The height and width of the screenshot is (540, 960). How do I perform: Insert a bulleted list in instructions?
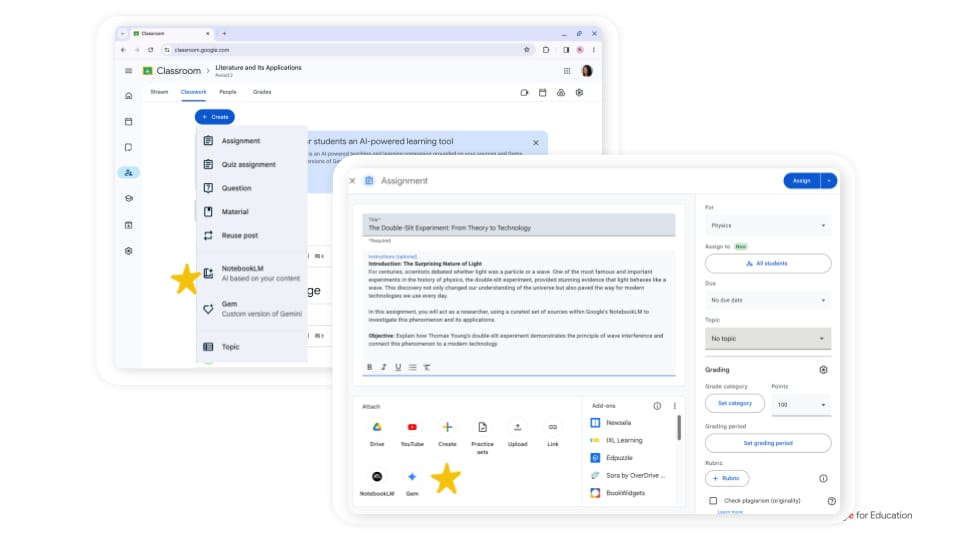click(x=413, y=367)
